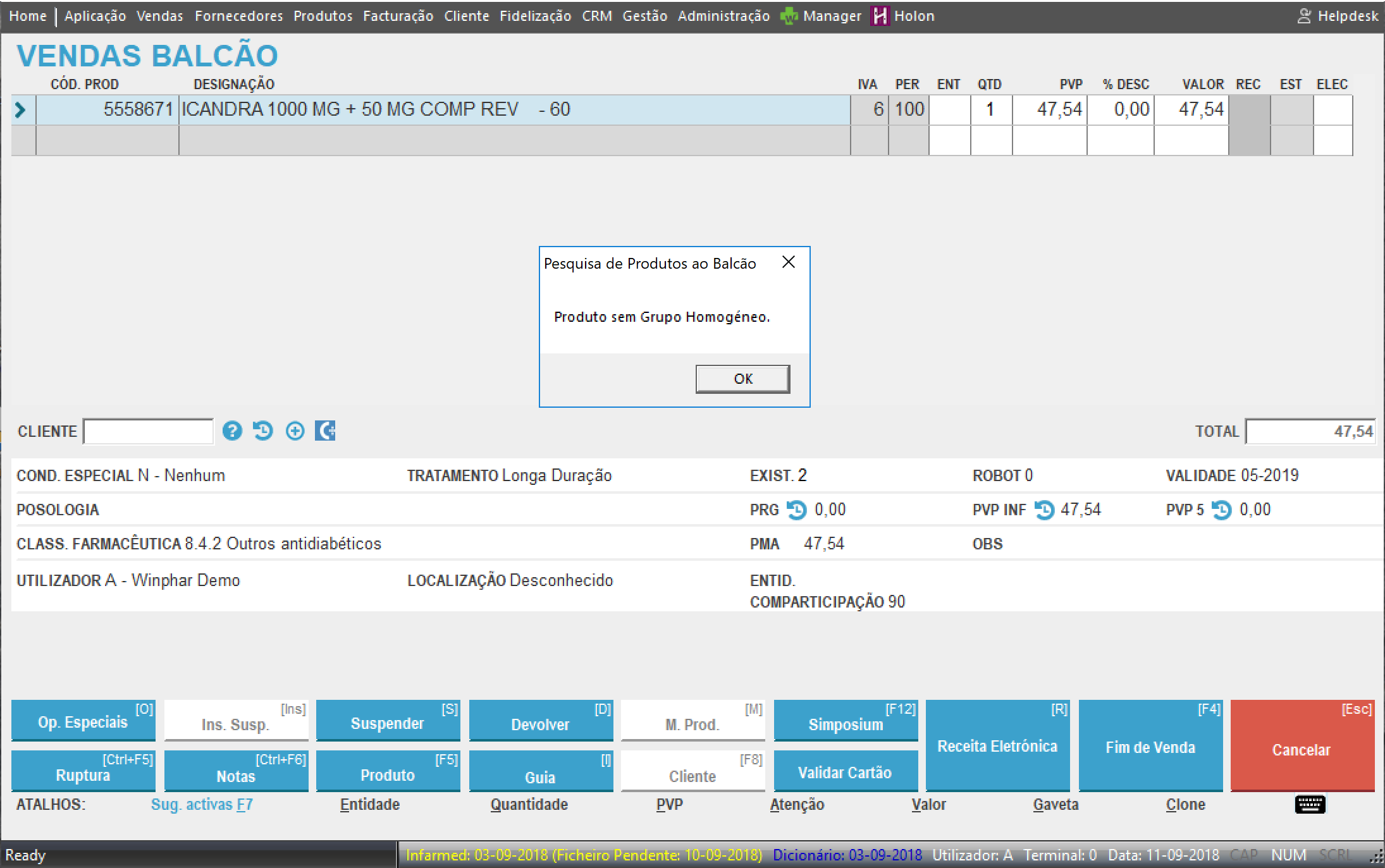Viewport: 1385px width, 868px height.
Task: Click the Fim de Venda button
Action: point(1150,746)
